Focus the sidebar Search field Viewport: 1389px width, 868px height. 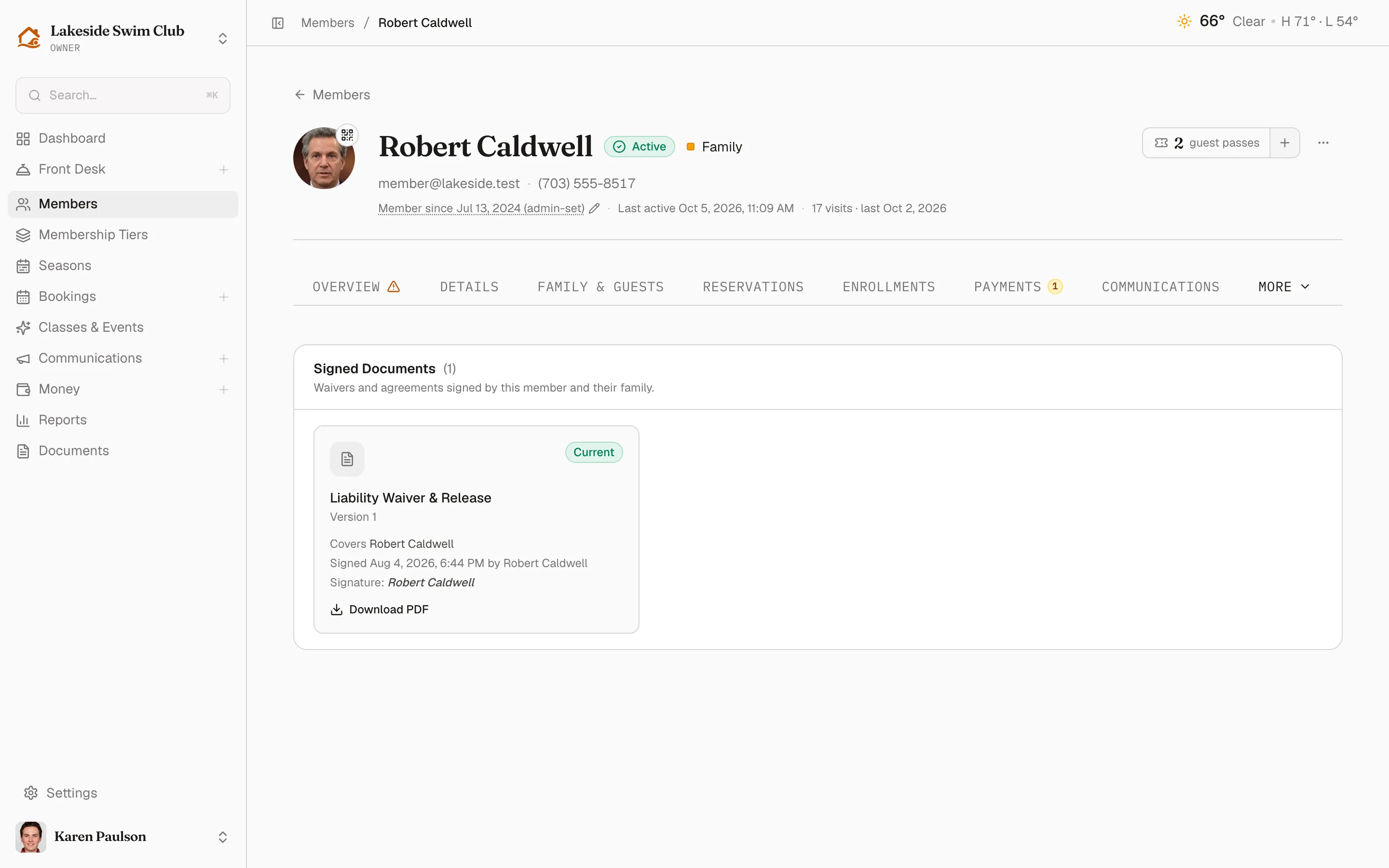[123, 95]
